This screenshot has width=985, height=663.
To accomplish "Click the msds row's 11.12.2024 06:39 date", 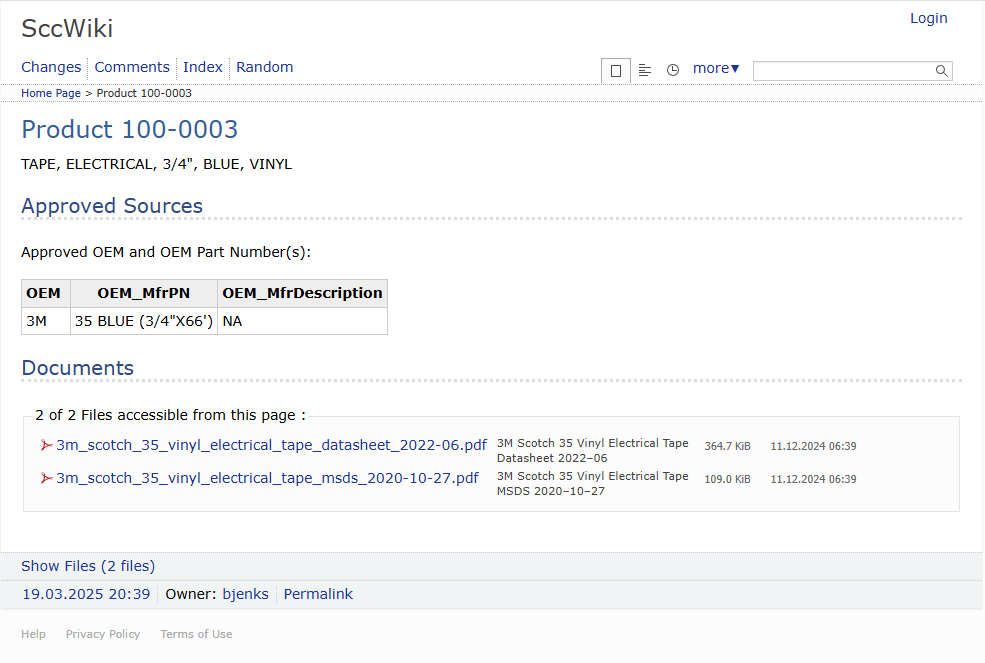I will click(x=814, y=479).
